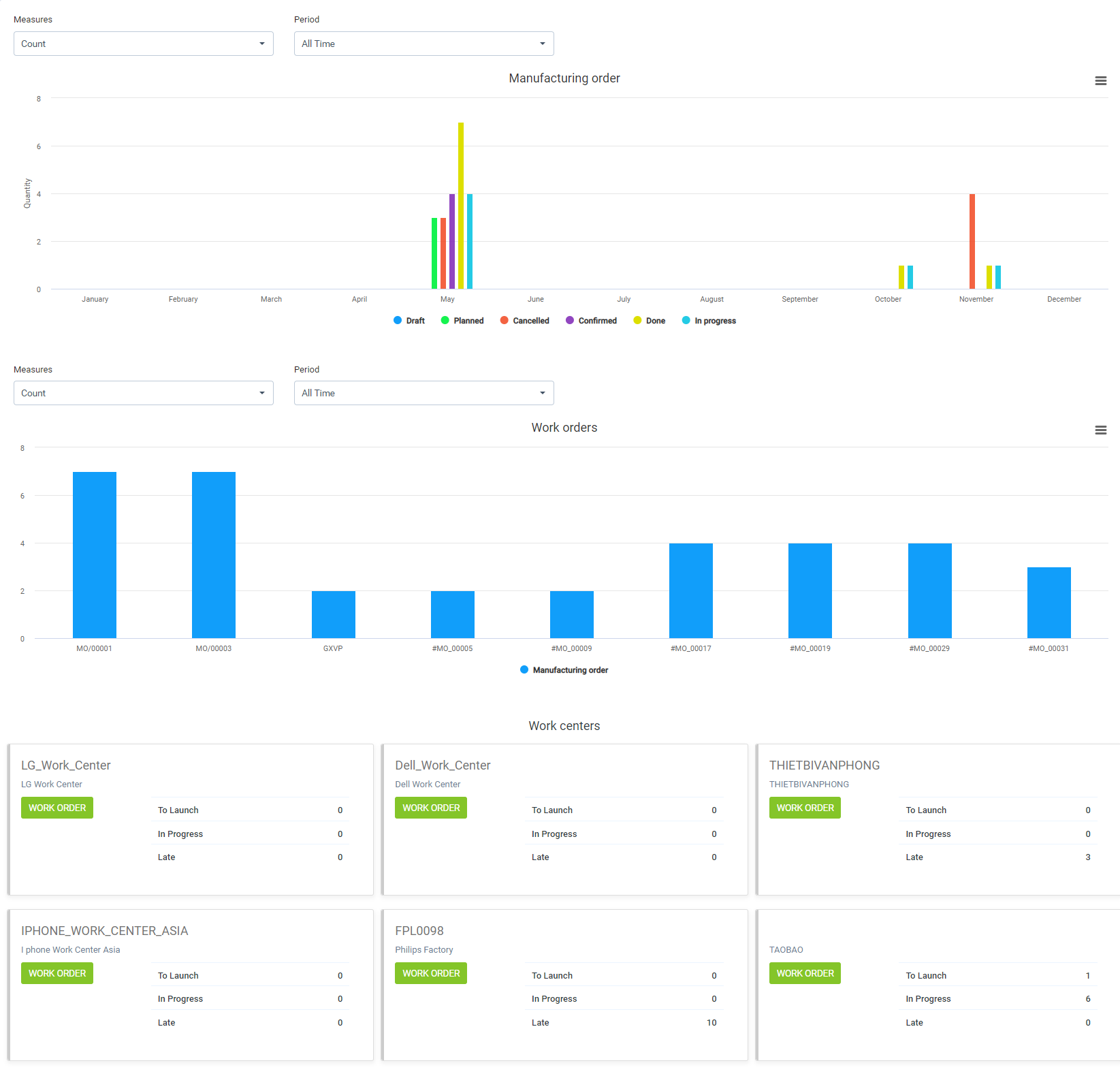Screen dimensions: 1120x1076
Task: Click the yellow Done bar in October
Action: [x=901, y=277]
